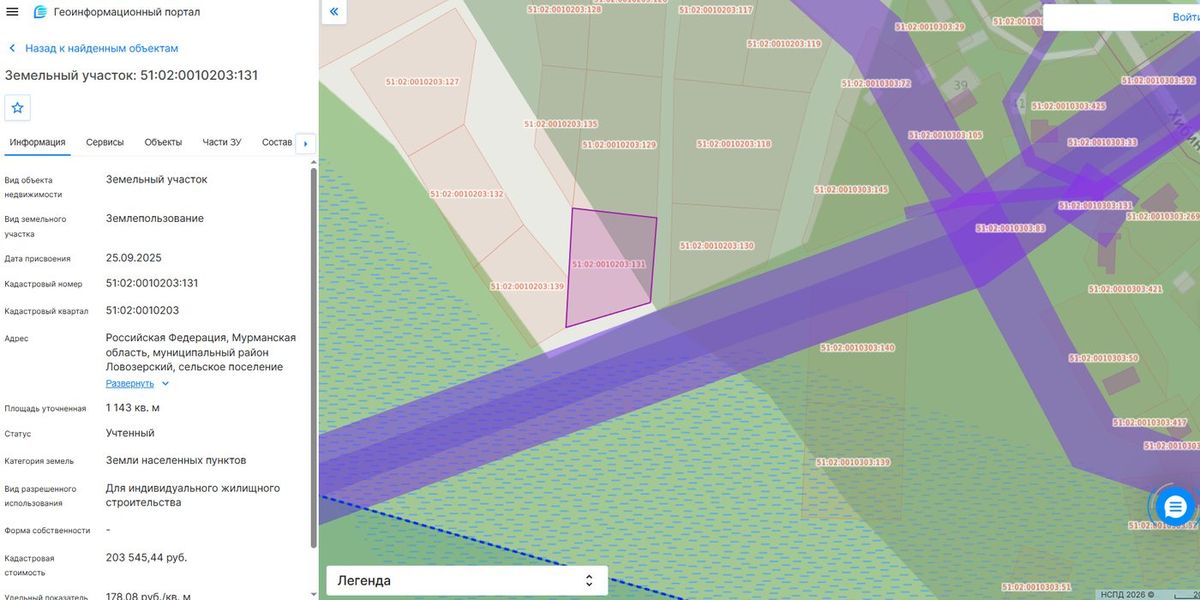Open the hamburger menu

[12, 12]
